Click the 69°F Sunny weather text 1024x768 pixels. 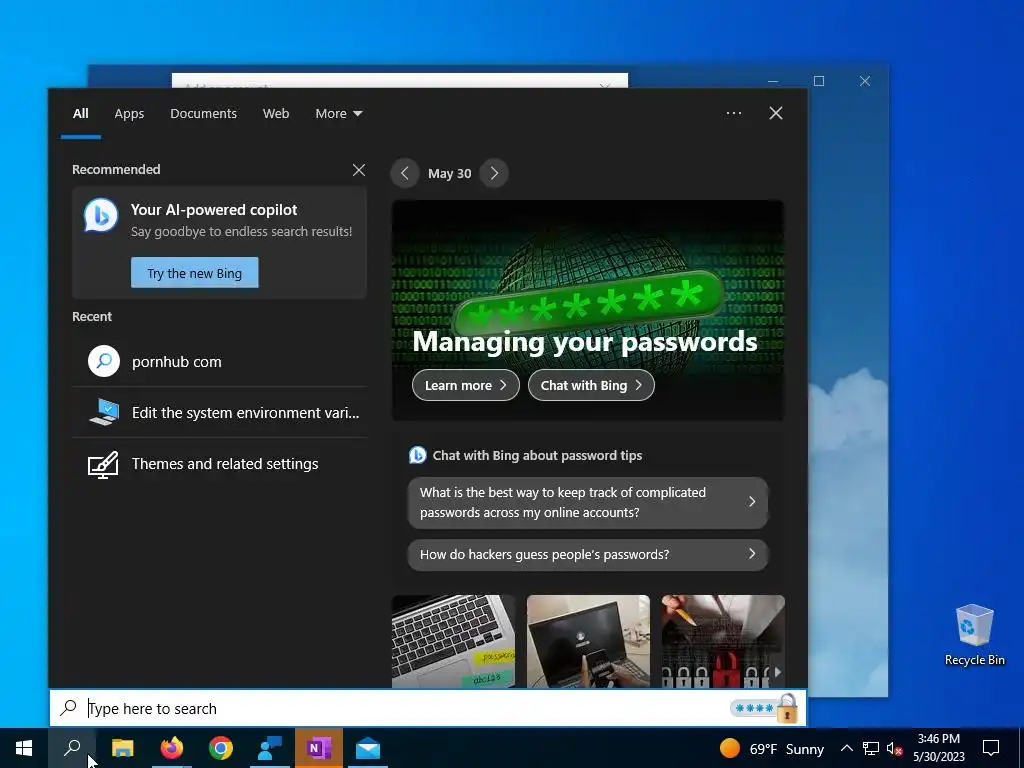[786, 748]
